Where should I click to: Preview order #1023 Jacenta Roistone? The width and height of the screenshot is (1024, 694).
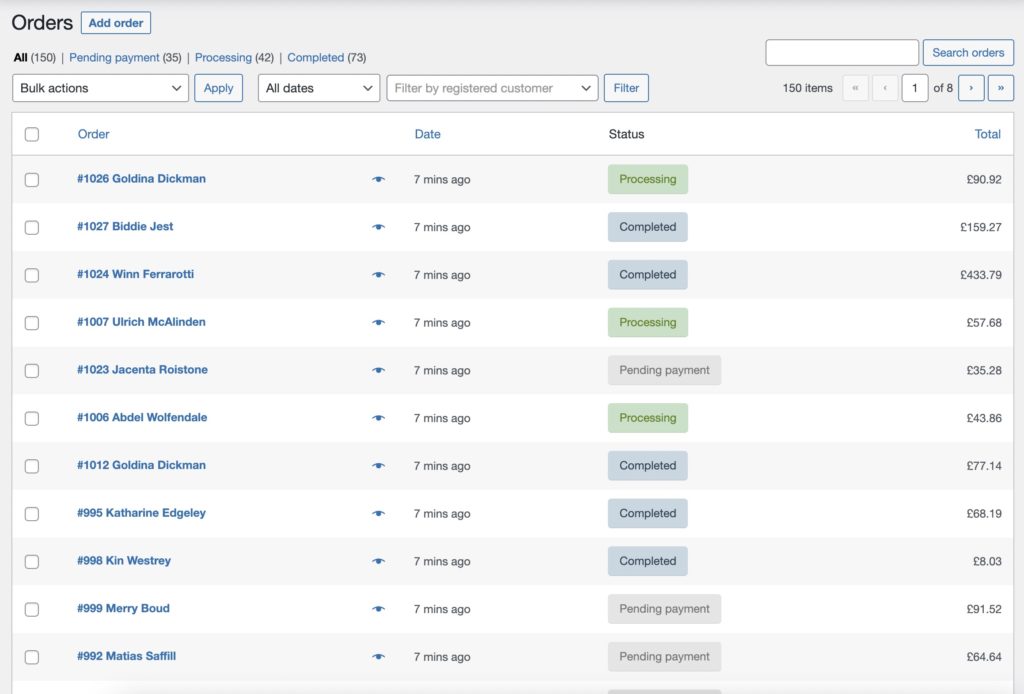click(379, 370)
